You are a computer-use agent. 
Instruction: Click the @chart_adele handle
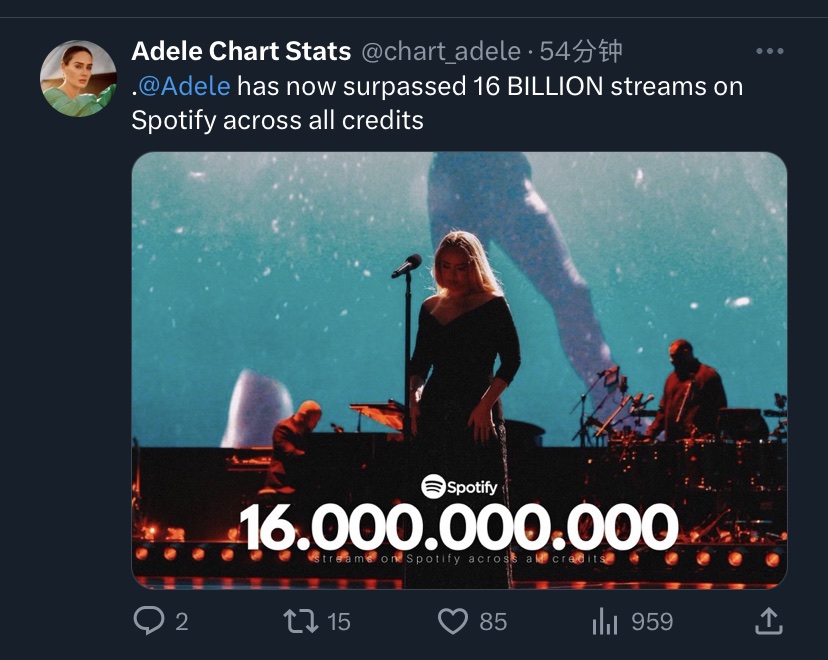(x=441, y=52)
